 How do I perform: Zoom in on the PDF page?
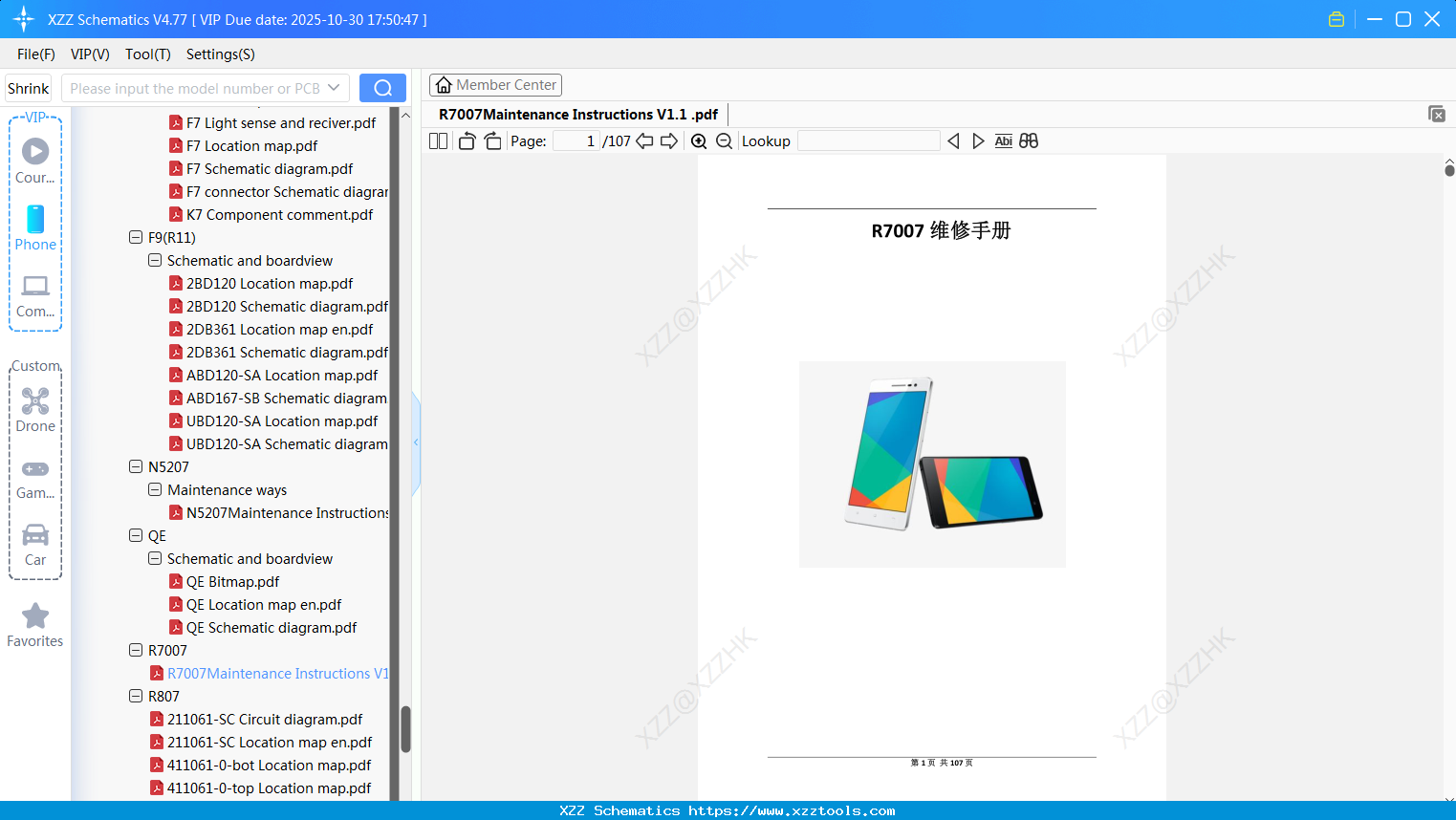pos(700,140)
